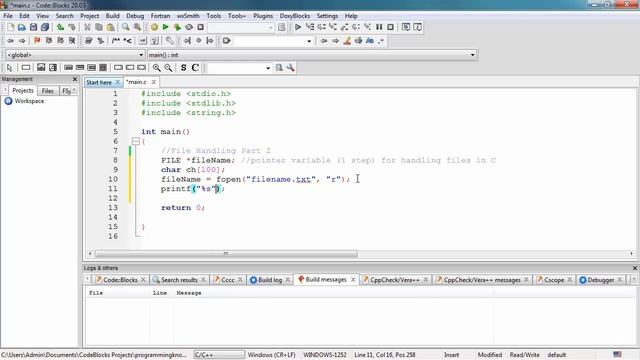
Task: Toggle the bold C toolbar button
Action: [x=195, y=68]
